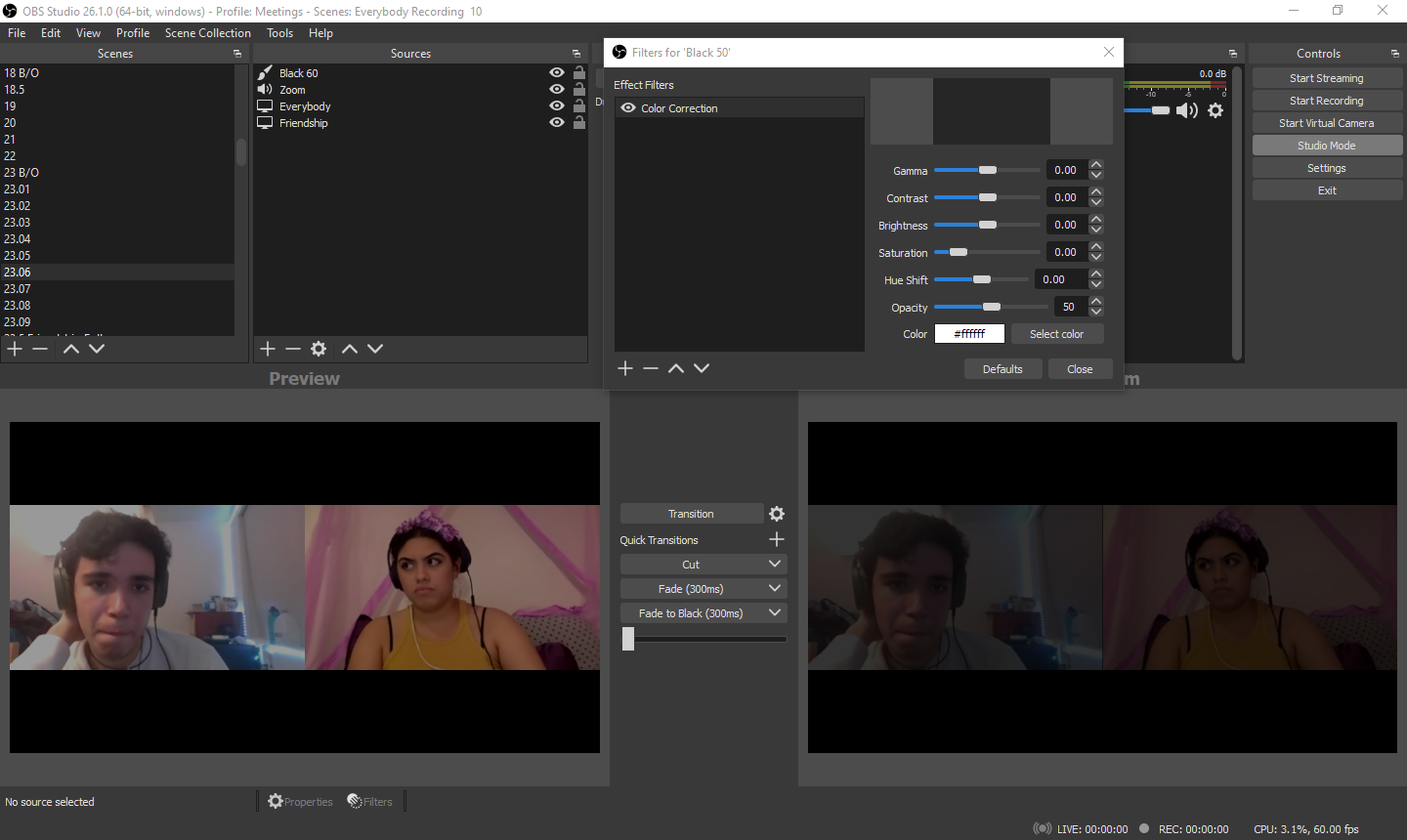Click the white #ffffff color swatch
1407x840 pixels.
click(969, 334)
